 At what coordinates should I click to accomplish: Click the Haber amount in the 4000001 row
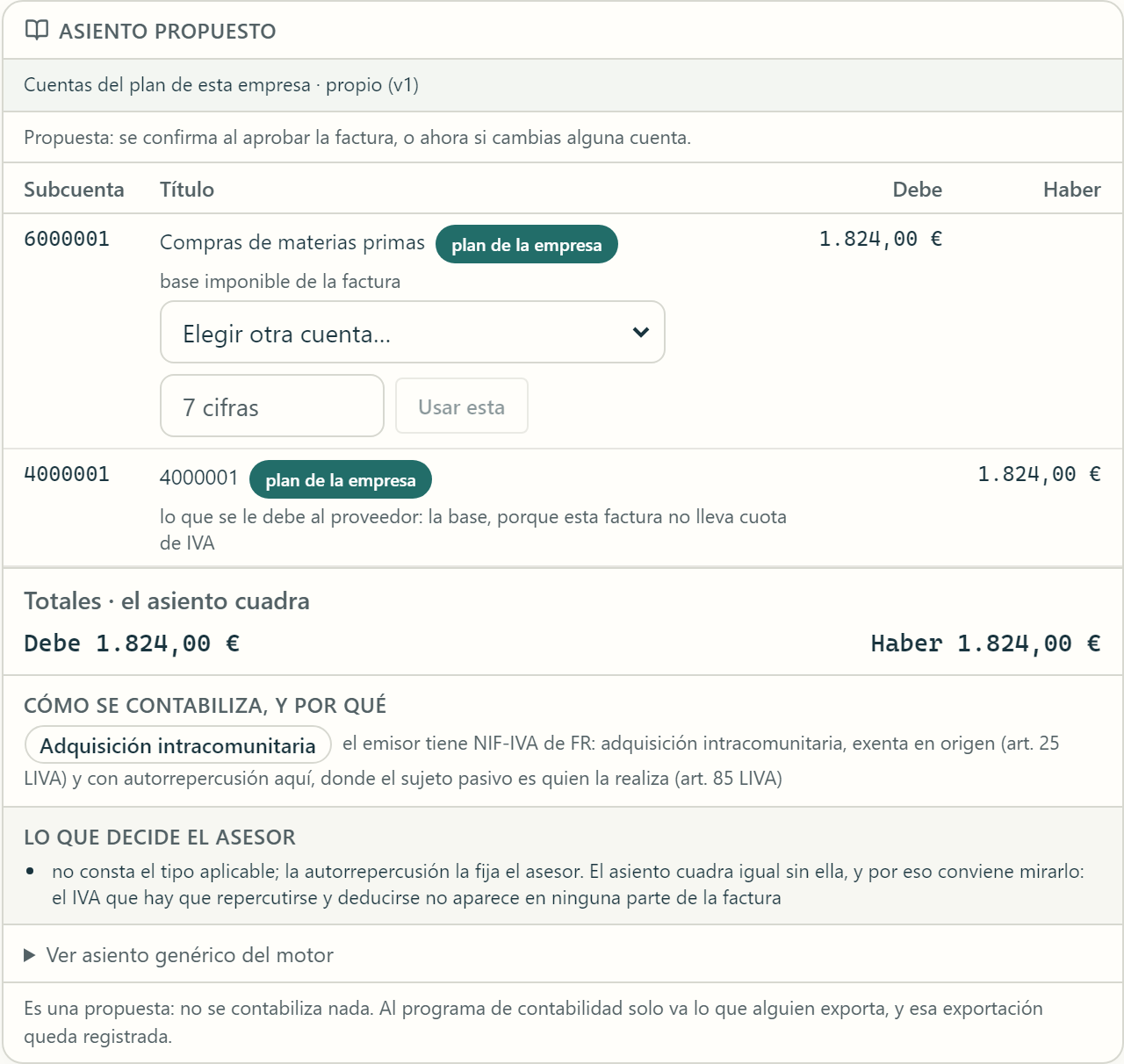[1039, 474]
